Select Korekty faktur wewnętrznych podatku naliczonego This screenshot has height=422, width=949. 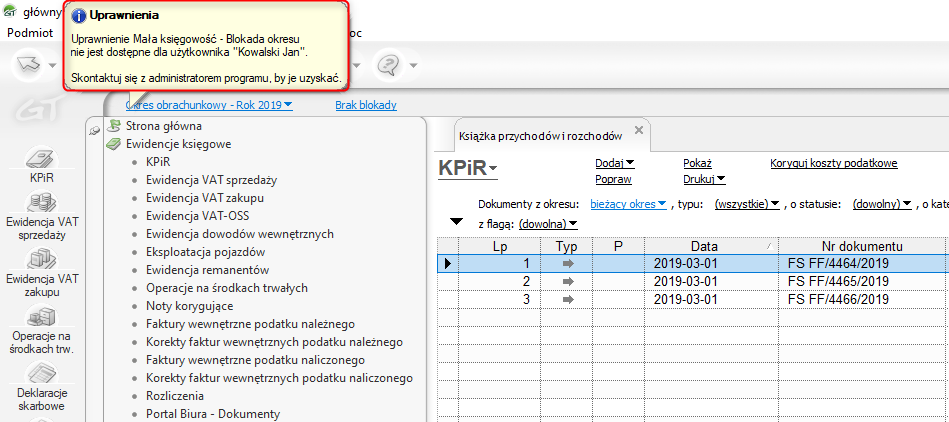click(280, 378)
